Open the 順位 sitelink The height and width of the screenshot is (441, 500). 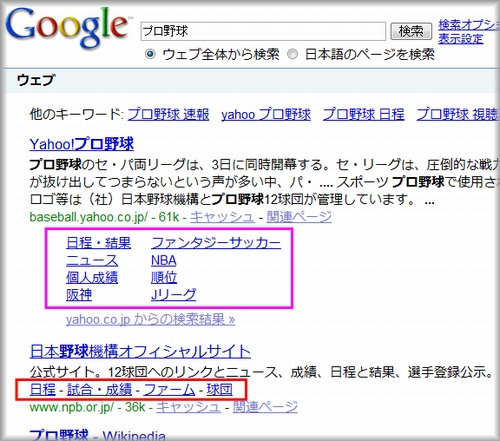pos(164,277)
